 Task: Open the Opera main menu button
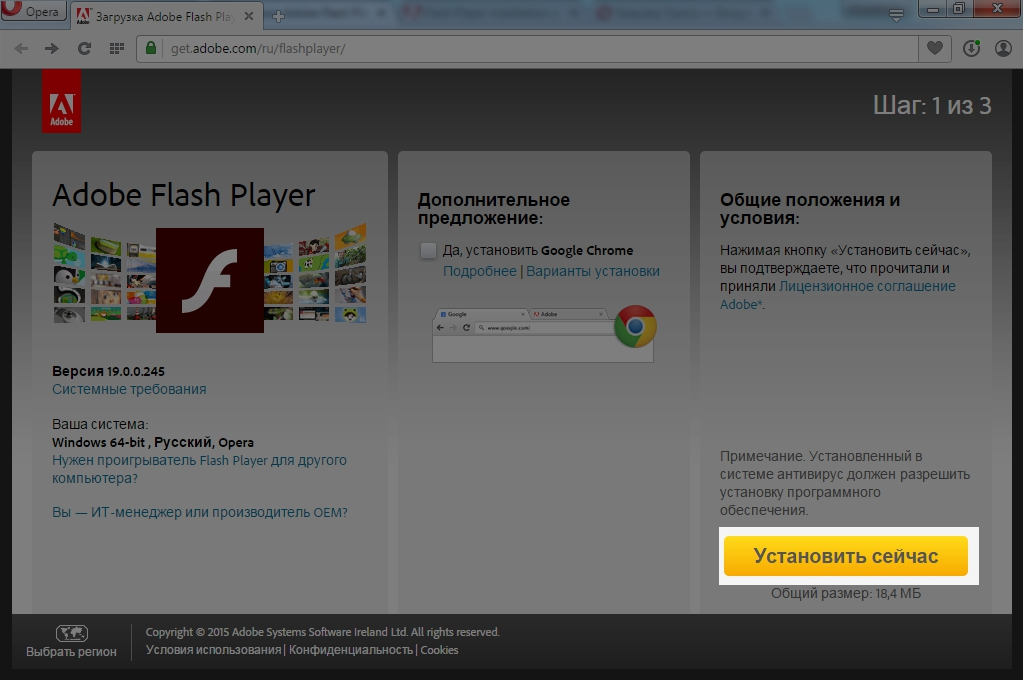33,10
